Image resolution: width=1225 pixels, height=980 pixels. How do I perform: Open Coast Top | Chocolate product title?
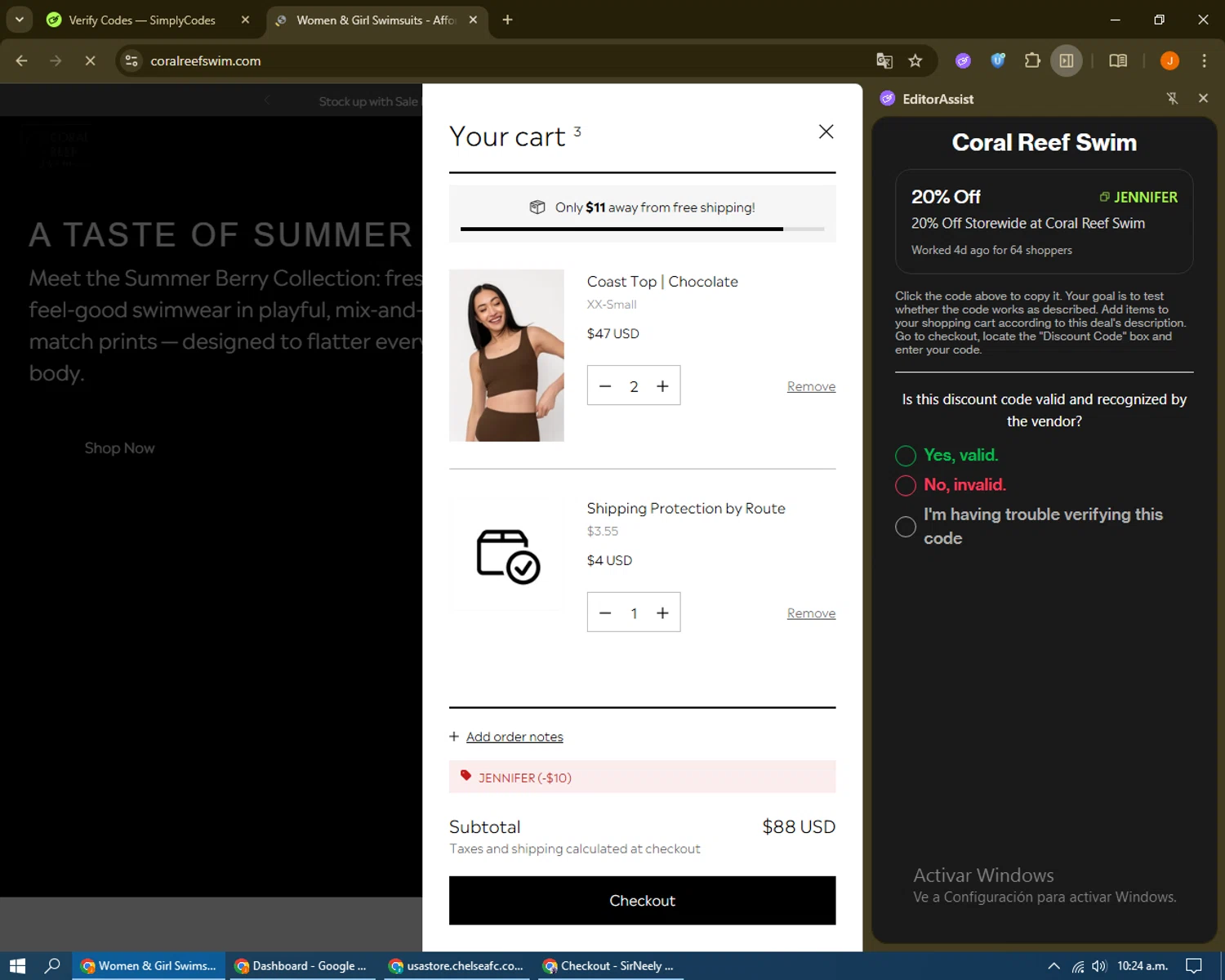click(662, 282)
